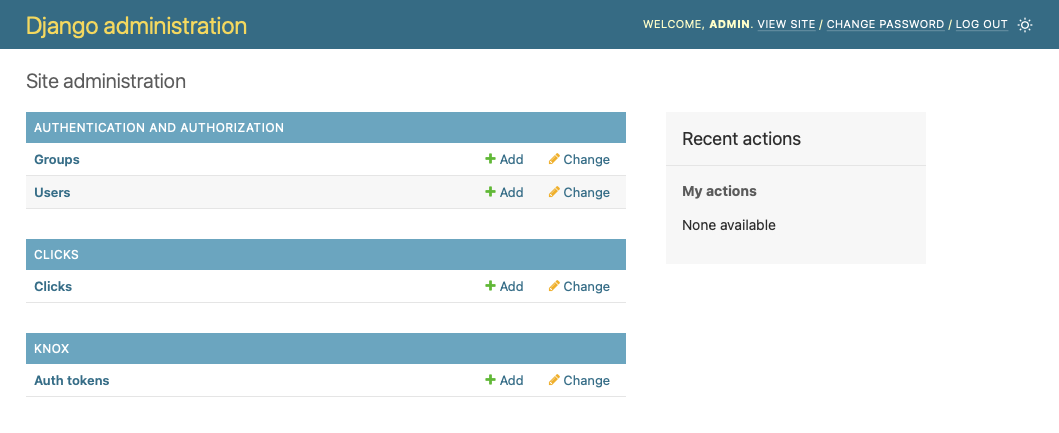Open the KNOX app section header
This screenshot has width=1059, height=433.
pyautogui.click(x=52, y=349)
